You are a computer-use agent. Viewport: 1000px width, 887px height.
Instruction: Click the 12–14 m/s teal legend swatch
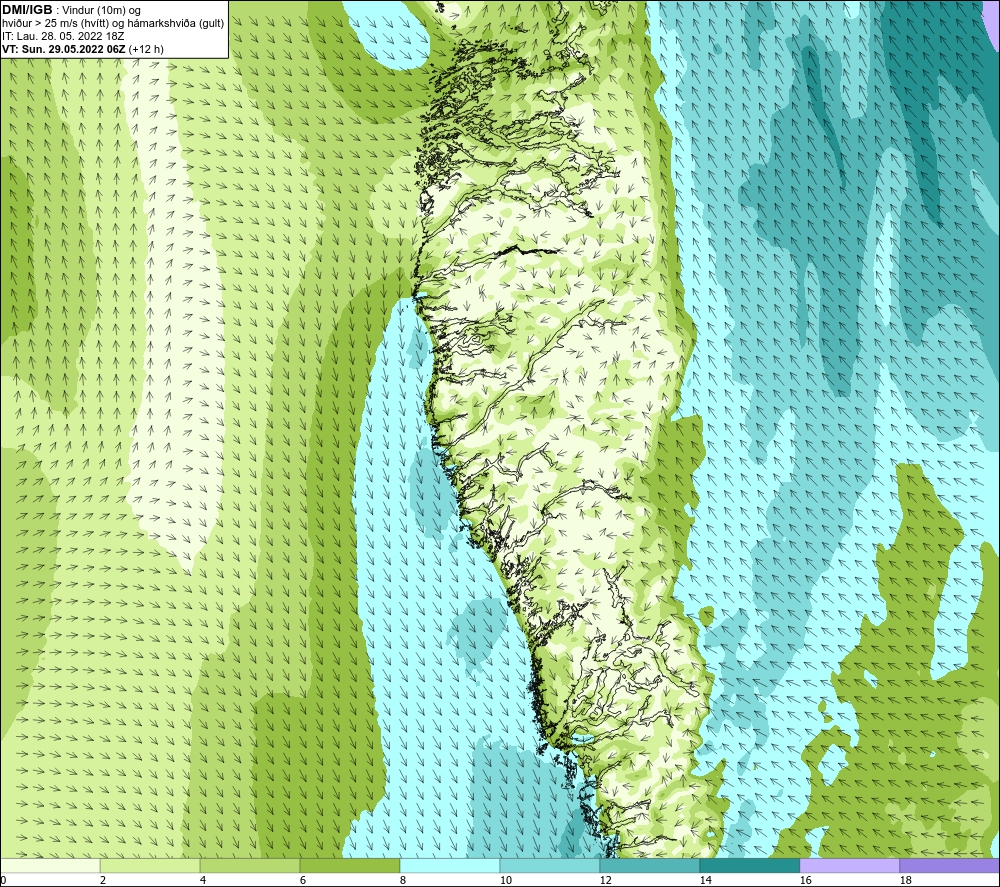tap(650, 865)
